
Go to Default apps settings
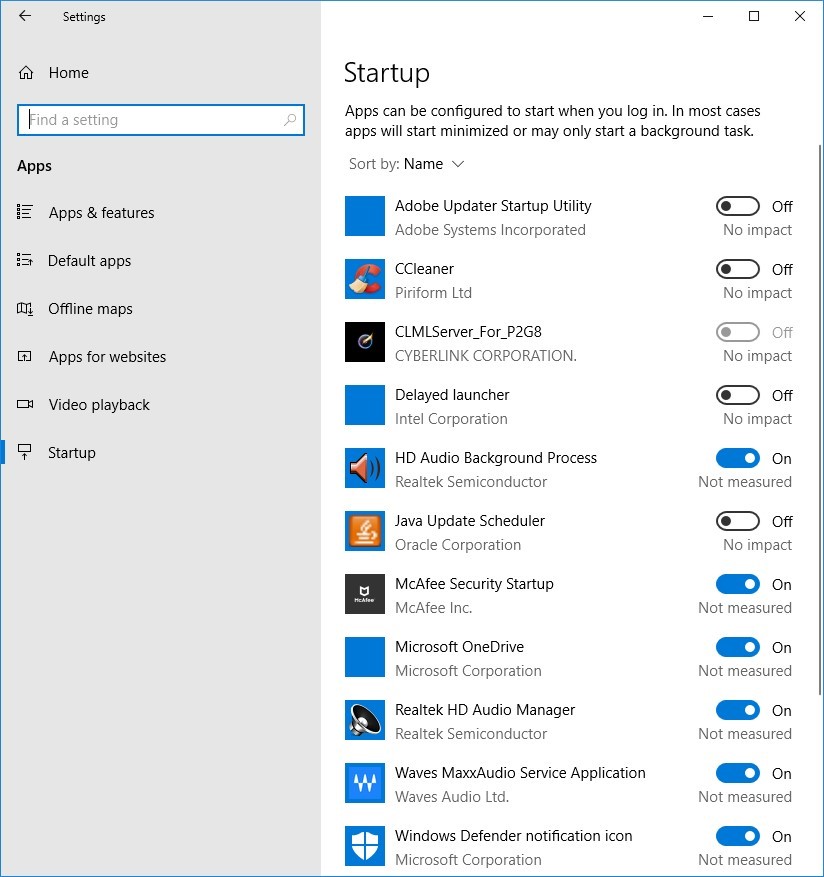click(x=160, y=261)
